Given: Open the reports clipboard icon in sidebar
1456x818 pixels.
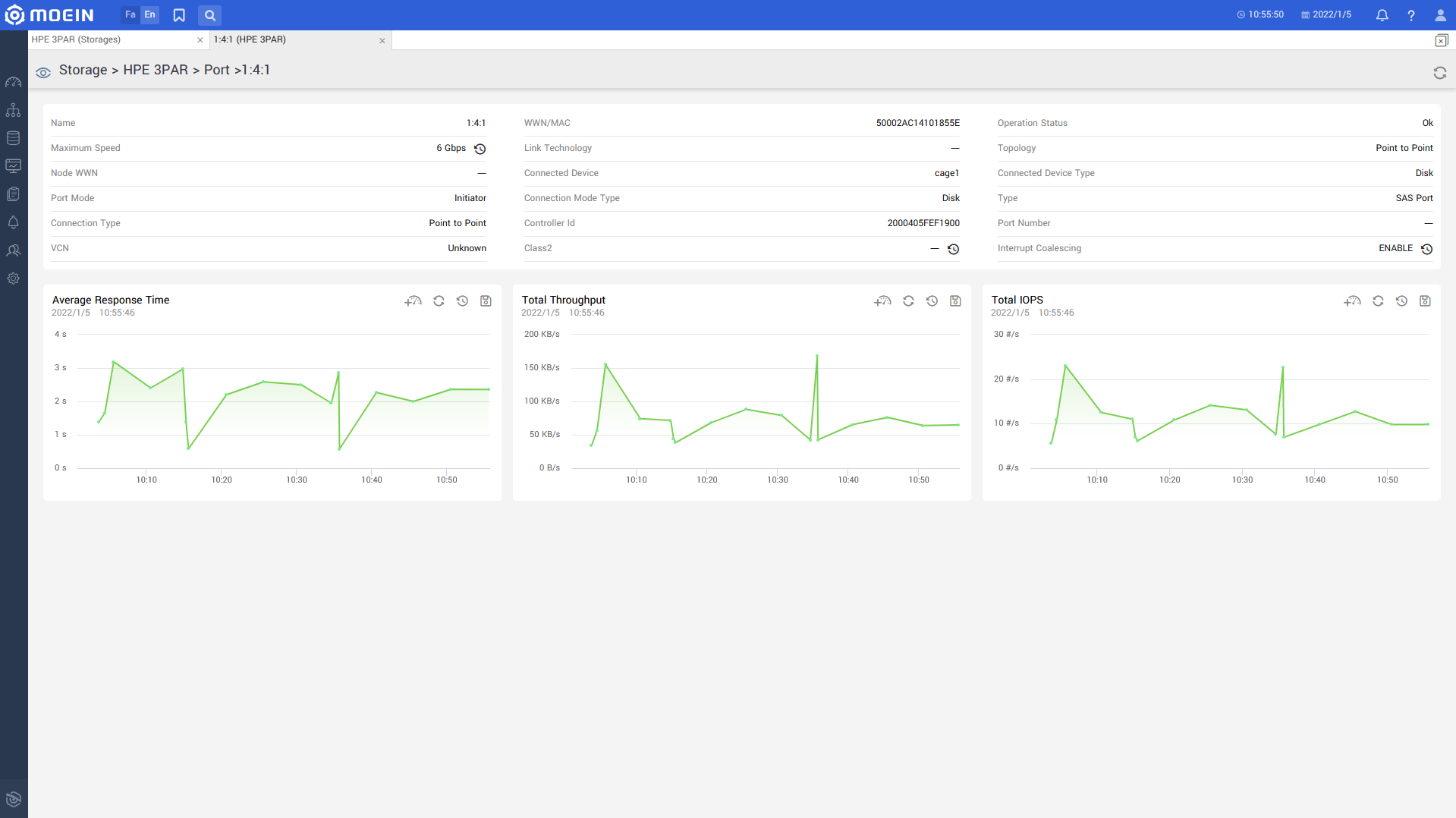Looking at the screenshot, I should 14,194.
